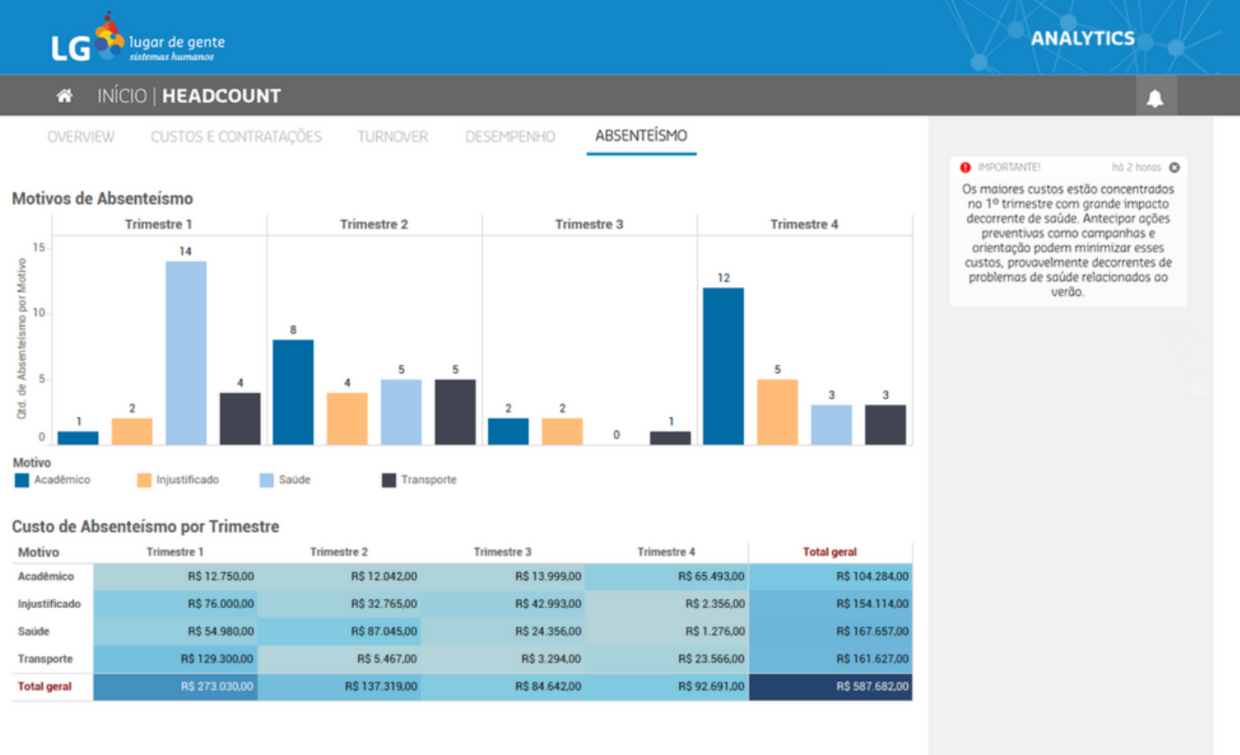Click the active ABSENTEÍSMO tab
Screen dimensions: 1240x755
[641, 136]
